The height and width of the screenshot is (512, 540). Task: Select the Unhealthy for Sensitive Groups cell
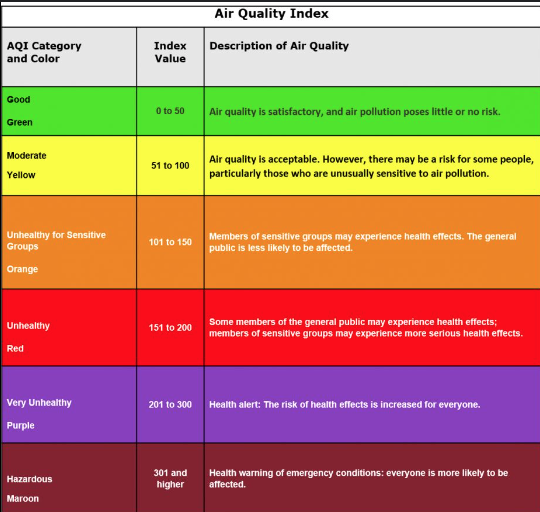[69, 242]
